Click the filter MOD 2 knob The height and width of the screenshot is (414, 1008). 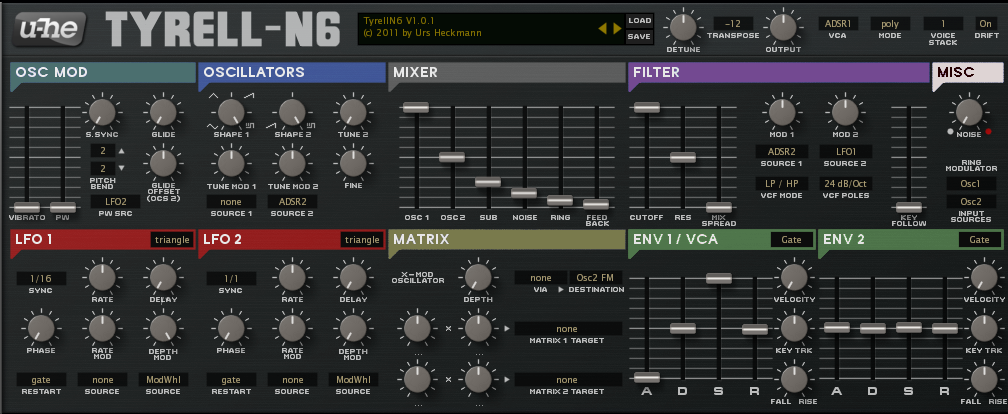pos(845,112)
